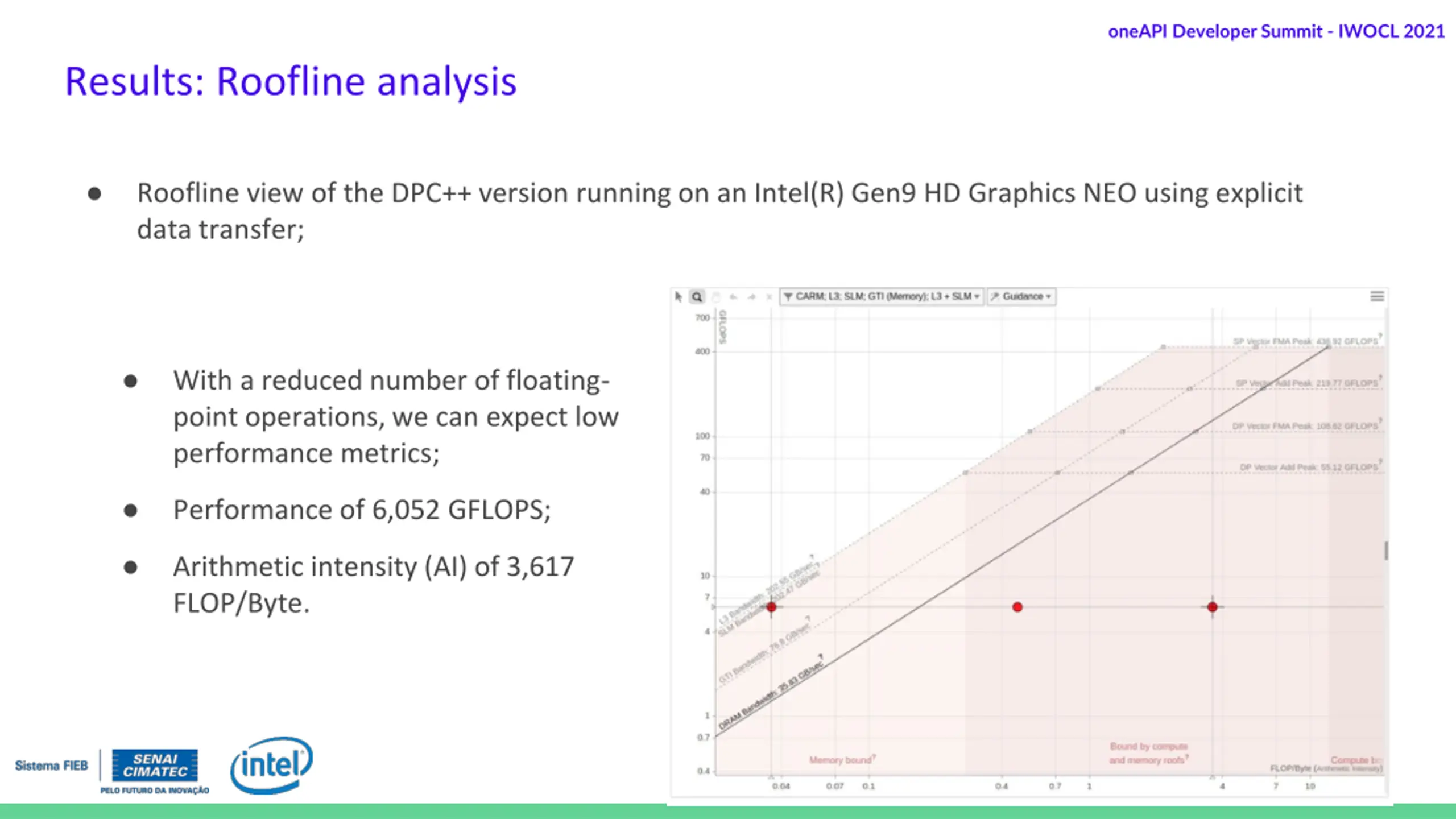Click the oneAPI Developer Summit - IWOCL 2021 header
Viewport: 1456px width, 819px height.
[1276, 31]
